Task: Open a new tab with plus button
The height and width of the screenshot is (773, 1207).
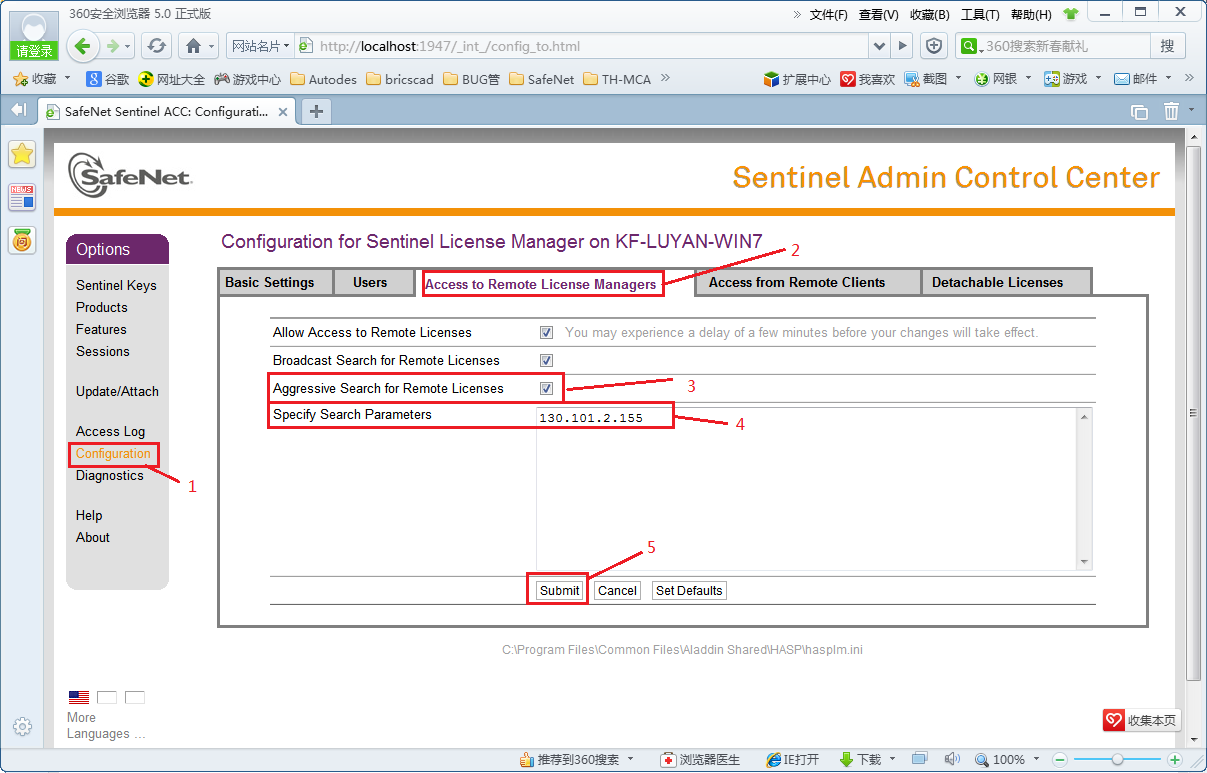Action: [x=316, y=111]
